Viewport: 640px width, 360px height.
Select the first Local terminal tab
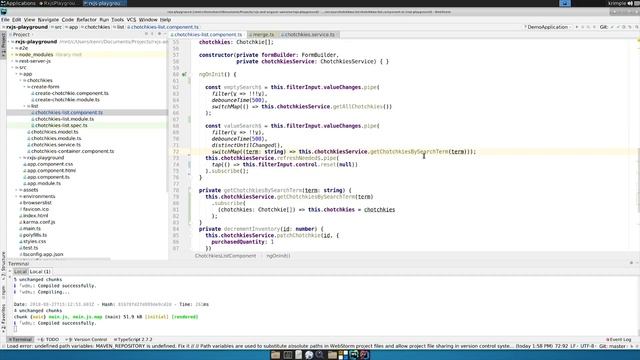tap(20, 272)
